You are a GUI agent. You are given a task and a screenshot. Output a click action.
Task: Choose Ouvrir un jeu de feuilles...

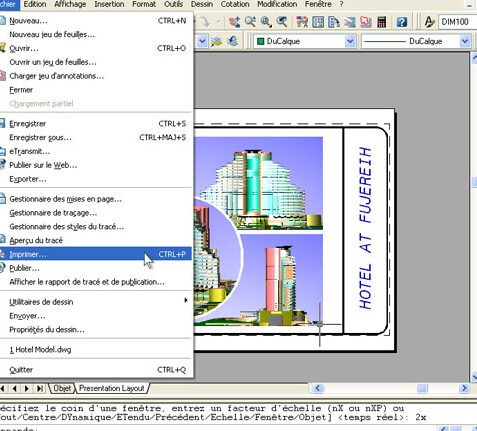(x=96, y=62)
